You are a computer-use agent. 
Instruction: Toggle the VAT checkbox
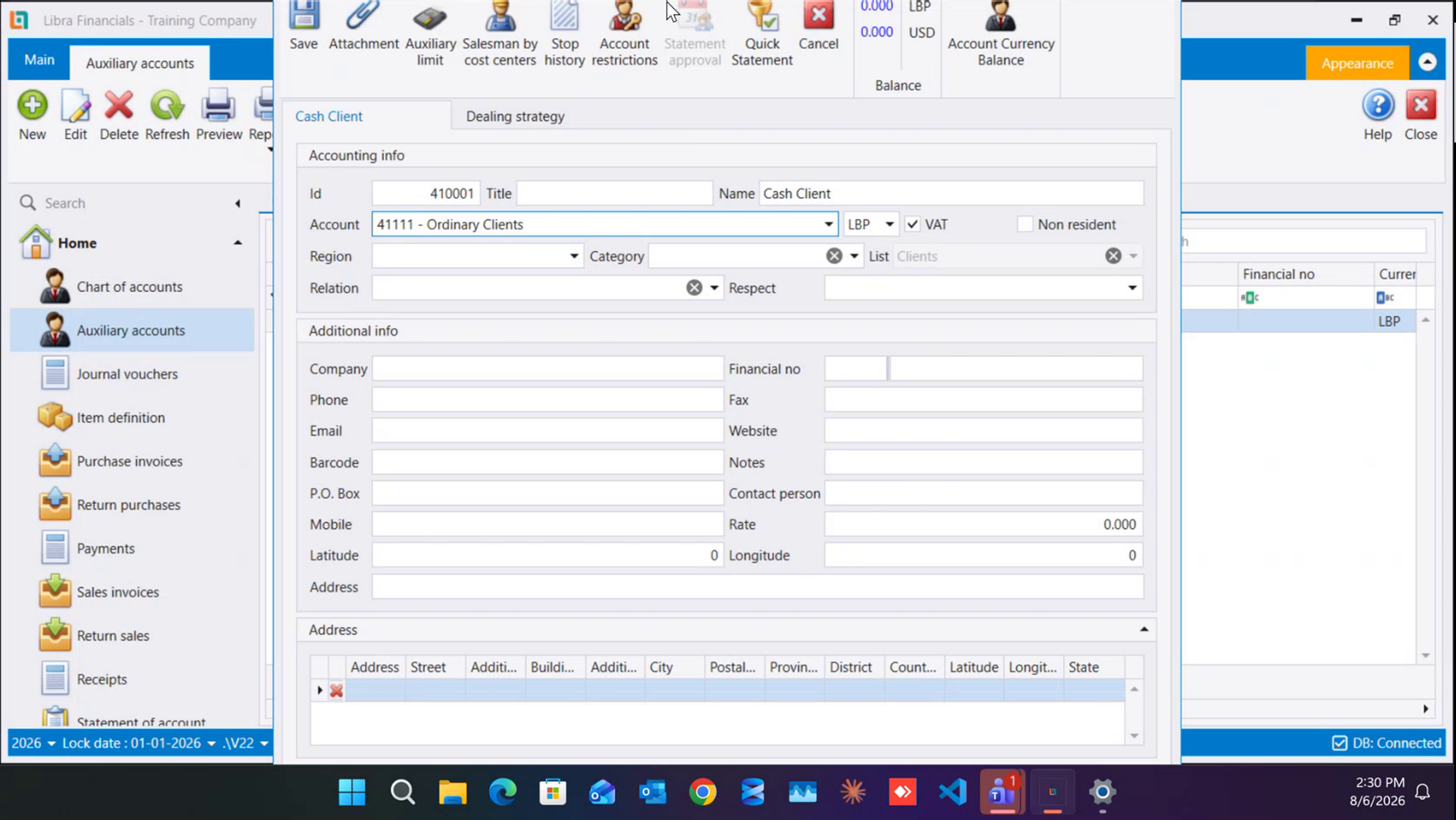(x=912, y=224)
